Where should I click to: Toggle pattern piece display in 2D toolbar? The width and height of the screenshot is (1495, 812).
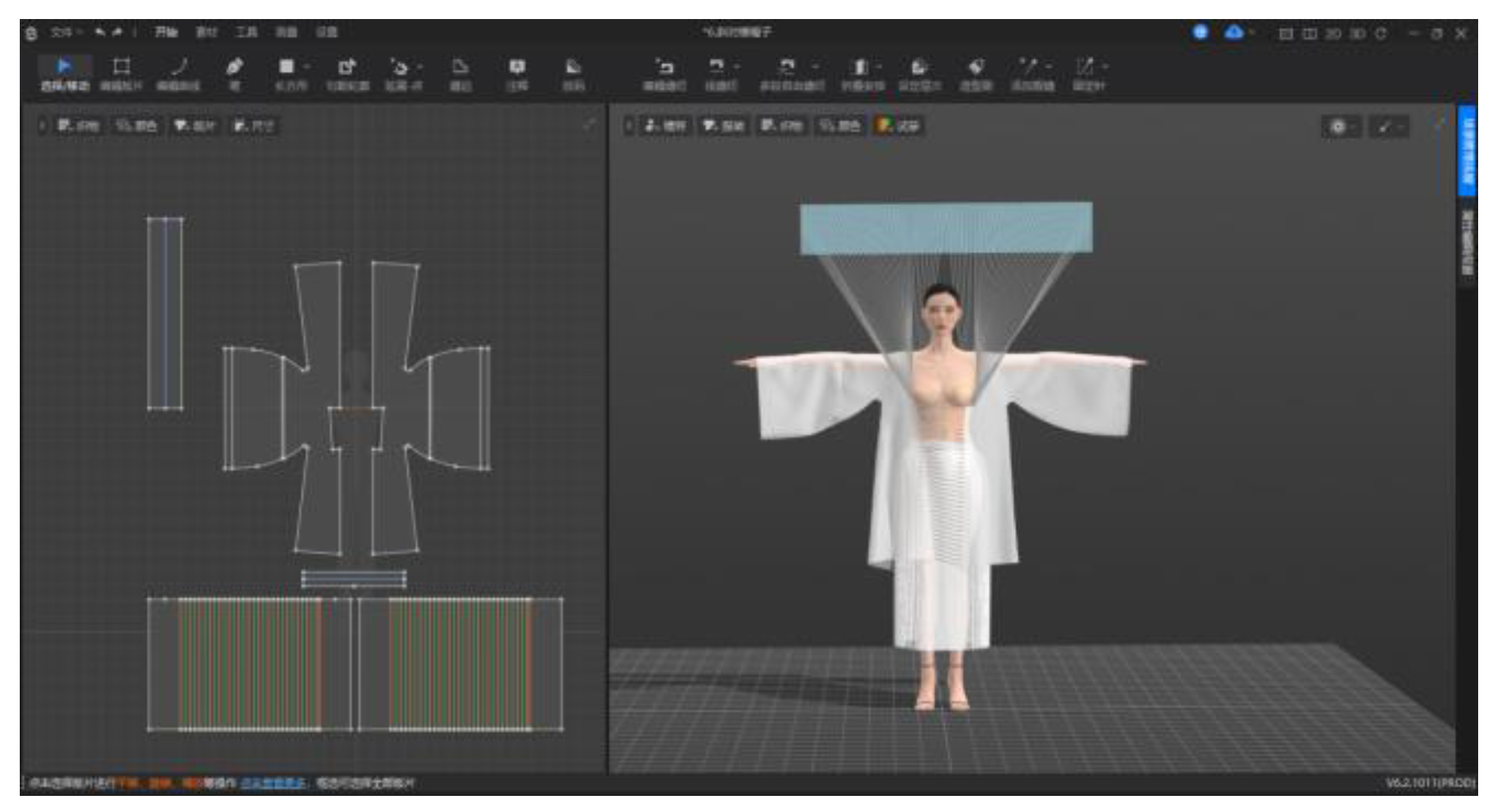194,126
